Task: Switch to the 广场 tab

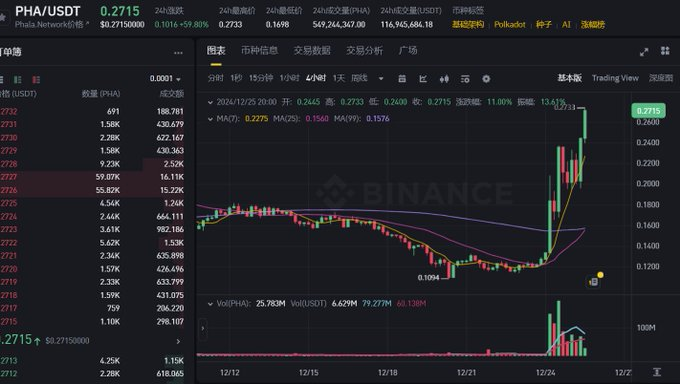Action: [408, 51]
